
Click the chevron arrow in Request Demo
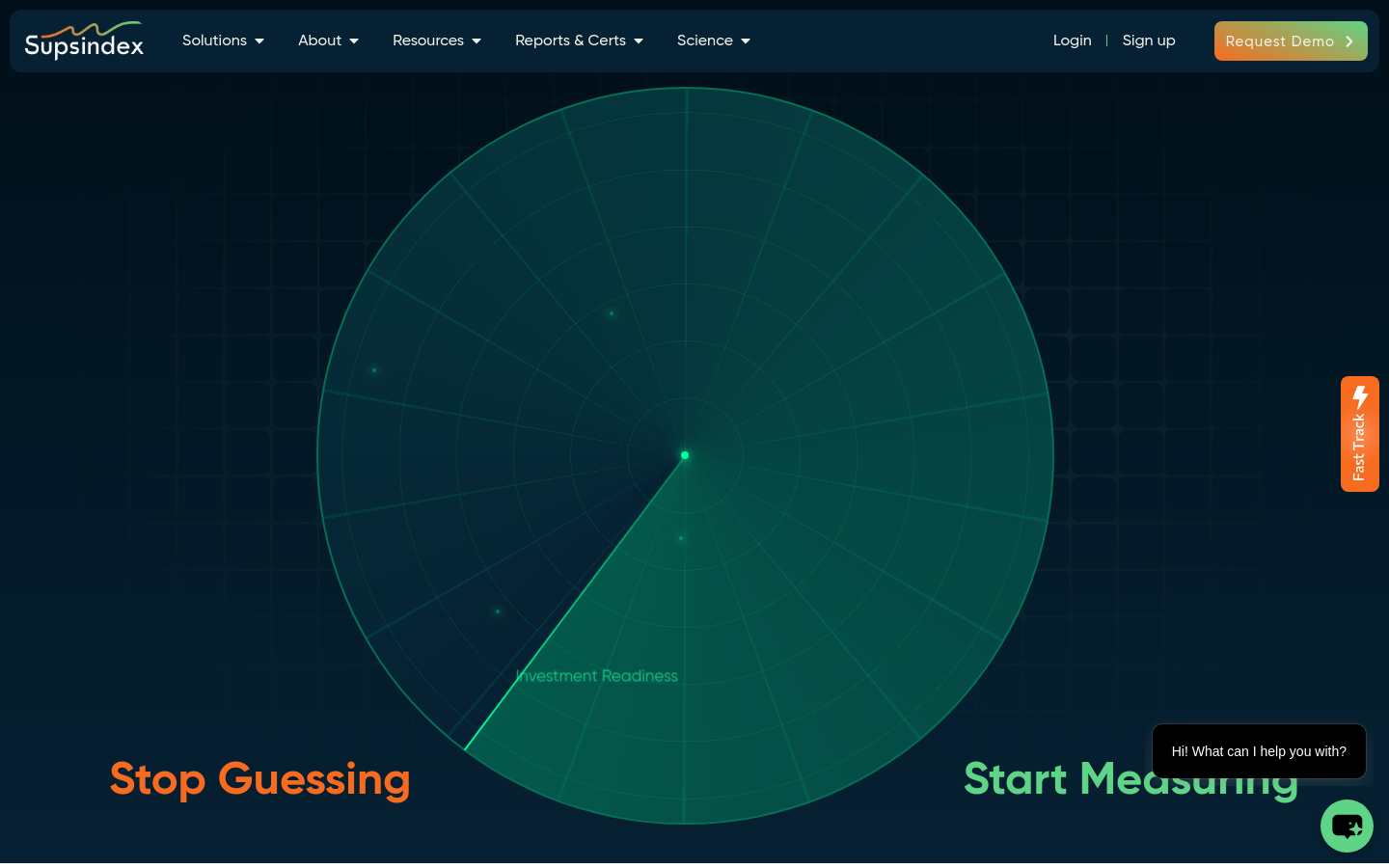pos(1349,41)
